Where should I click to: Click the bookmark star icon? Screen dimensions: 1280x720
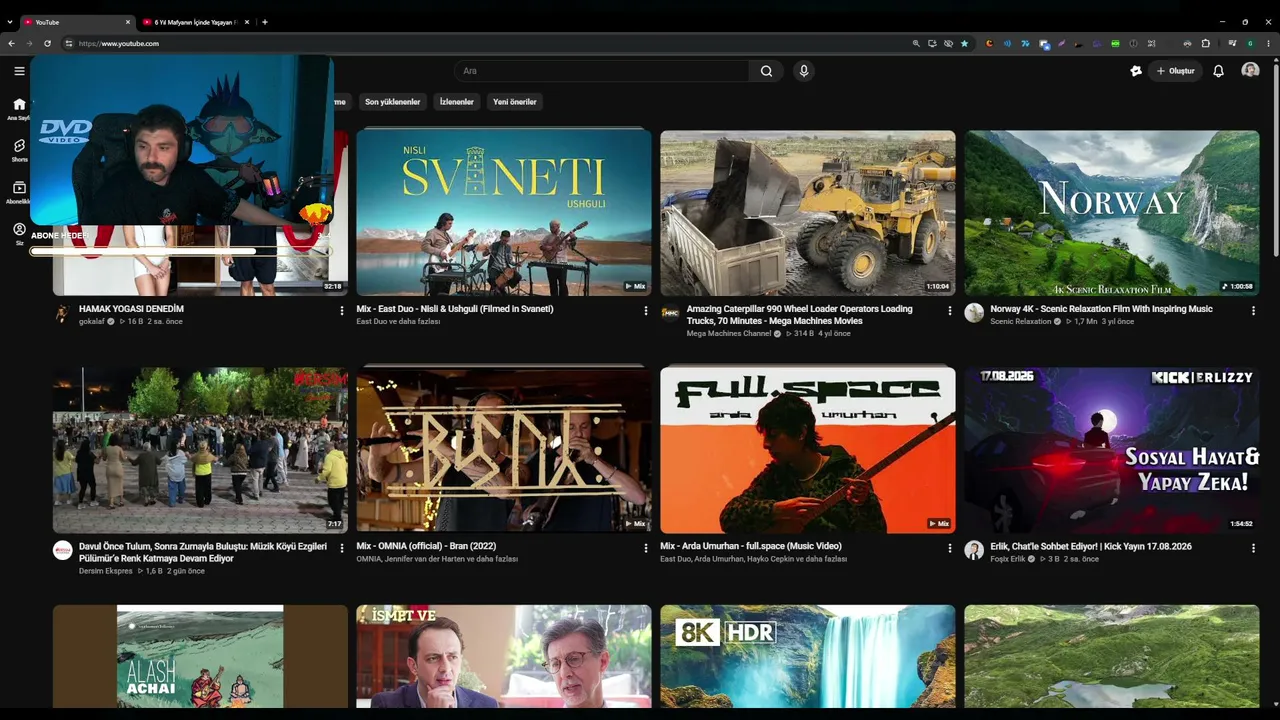pyautogui.click(x=964, y=43)
